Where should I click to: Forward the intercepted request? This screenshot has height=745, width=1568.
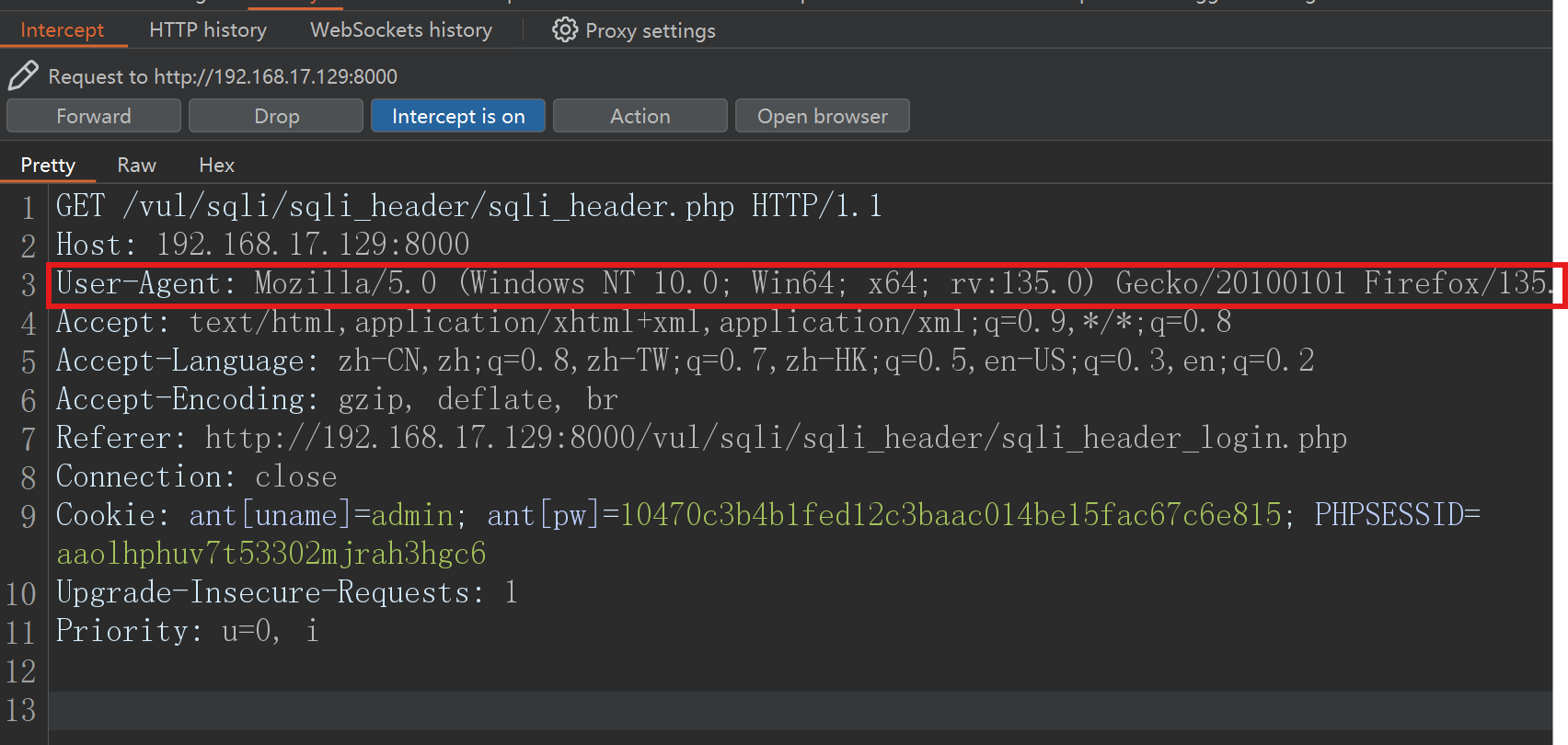[93, 117]
